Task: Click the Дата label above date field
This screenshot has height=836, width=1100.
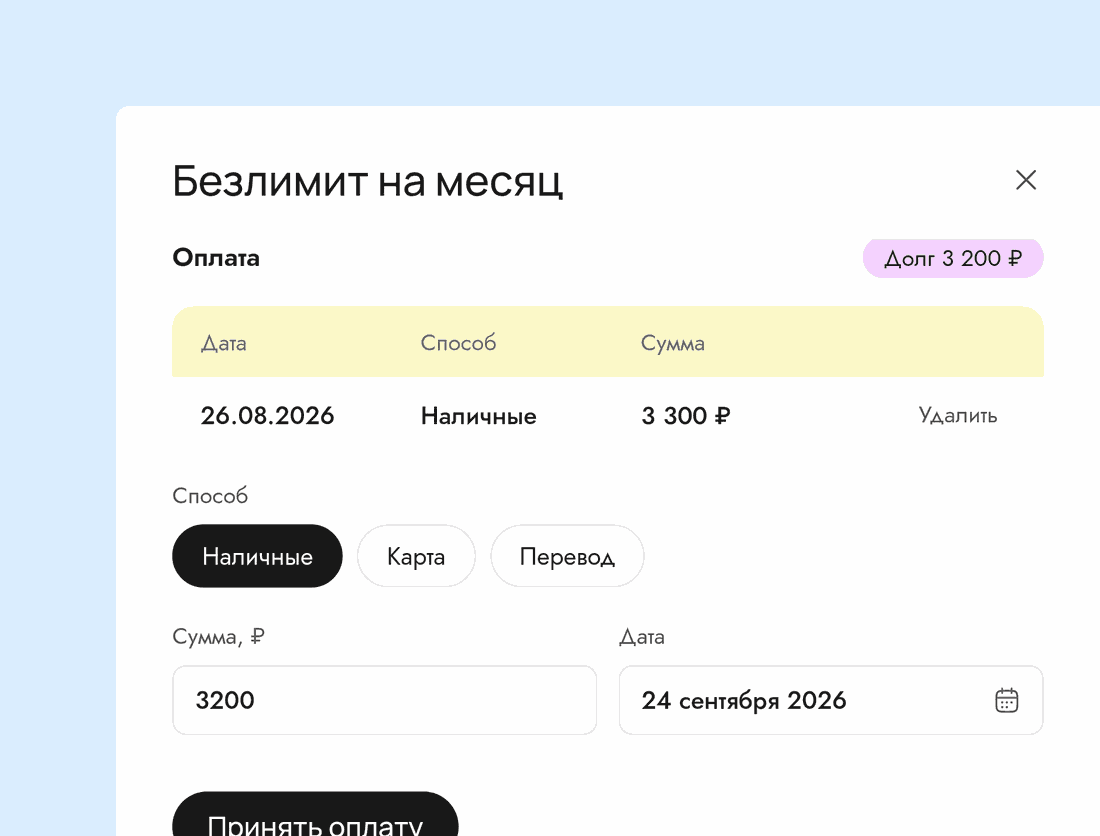Action: tap(642, 637)
